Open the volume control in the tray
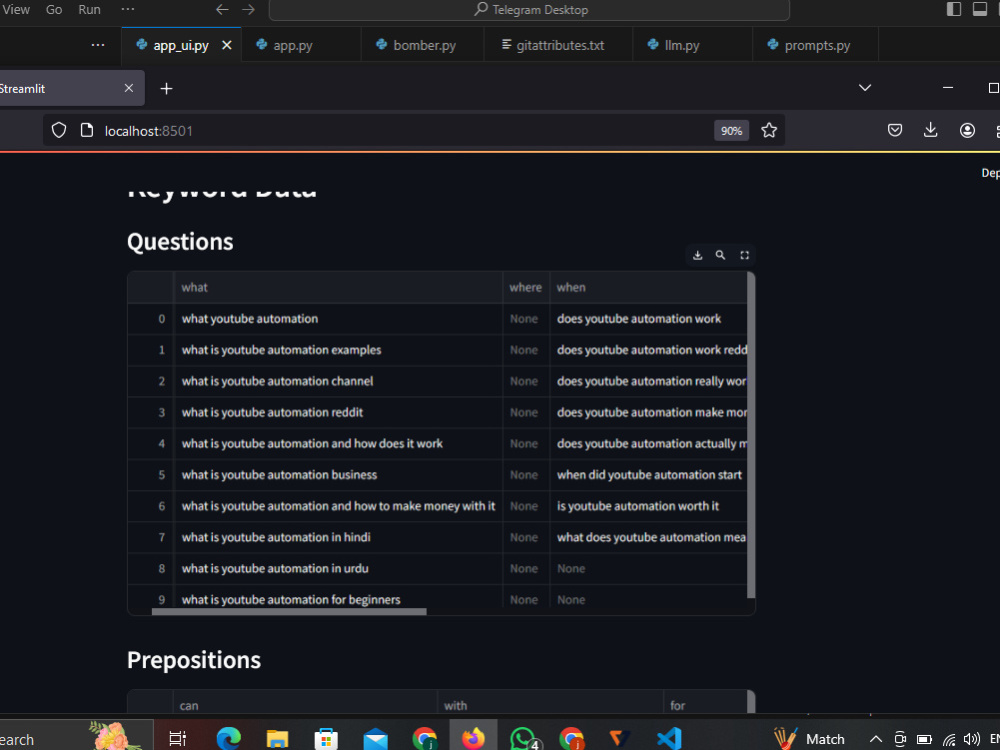The width and height of the screenshot is (1000, 750). (x=971, y=739)
